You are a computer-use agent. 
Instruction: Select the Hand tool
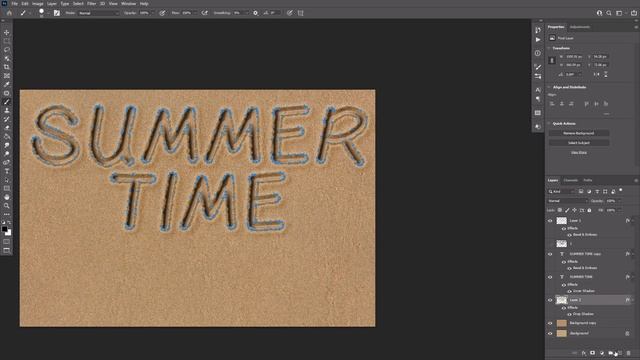point(7,197)
